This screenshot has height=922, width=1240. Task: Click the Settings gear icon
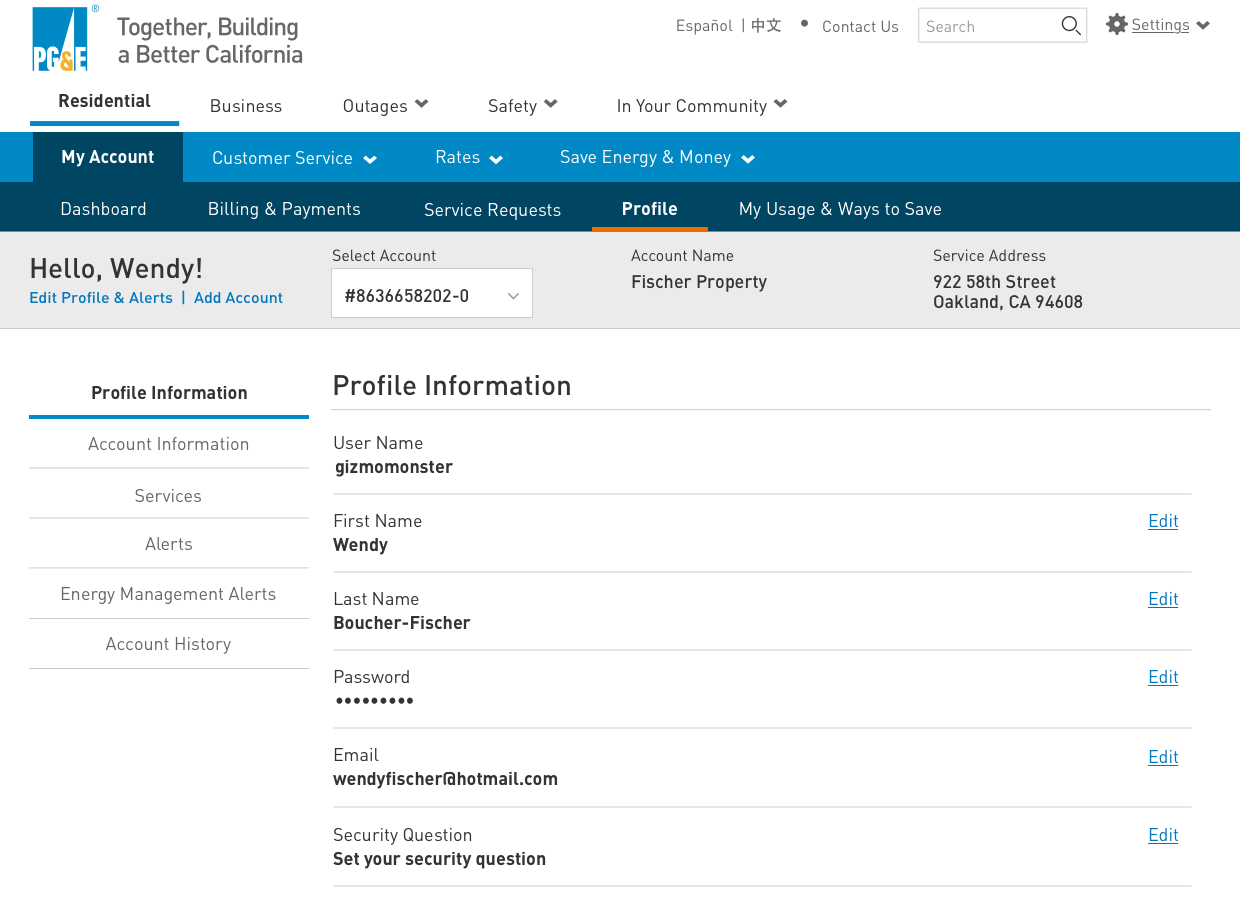click(1117, 25)
